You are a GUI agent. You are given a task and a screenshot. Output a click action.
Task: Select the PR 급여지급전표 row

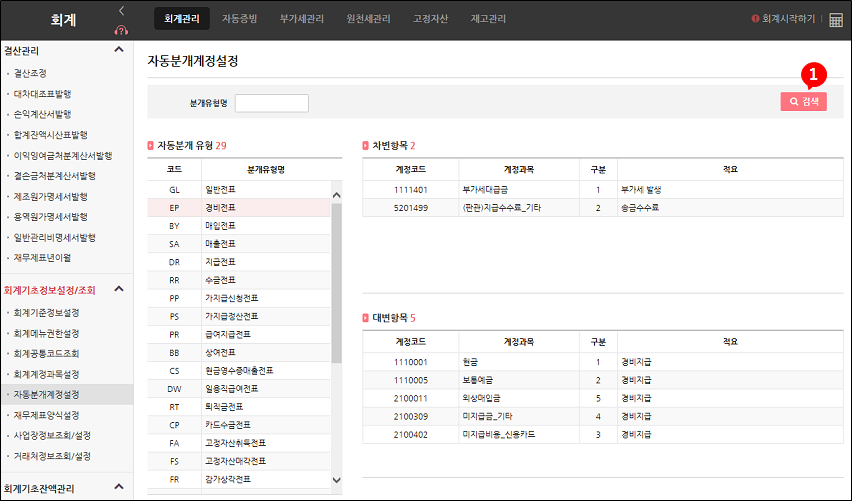(x=239, y=334)
